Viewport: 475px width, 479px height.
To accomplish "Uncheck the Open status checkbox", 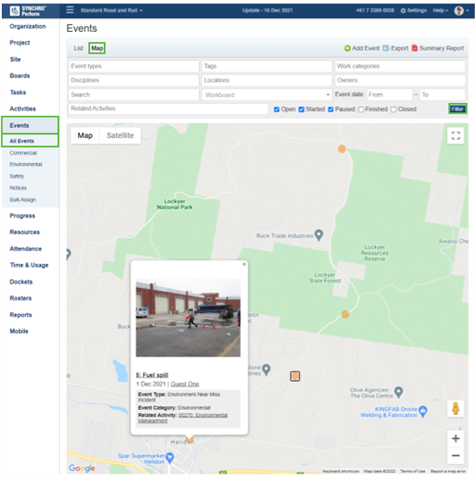I will coord(277,109).
